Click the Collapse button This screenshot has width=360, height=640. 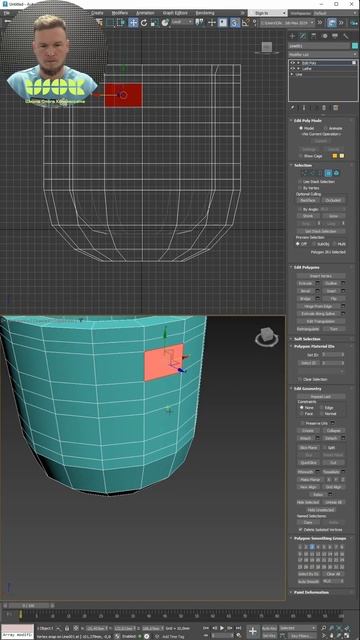[x=334, y=431]
